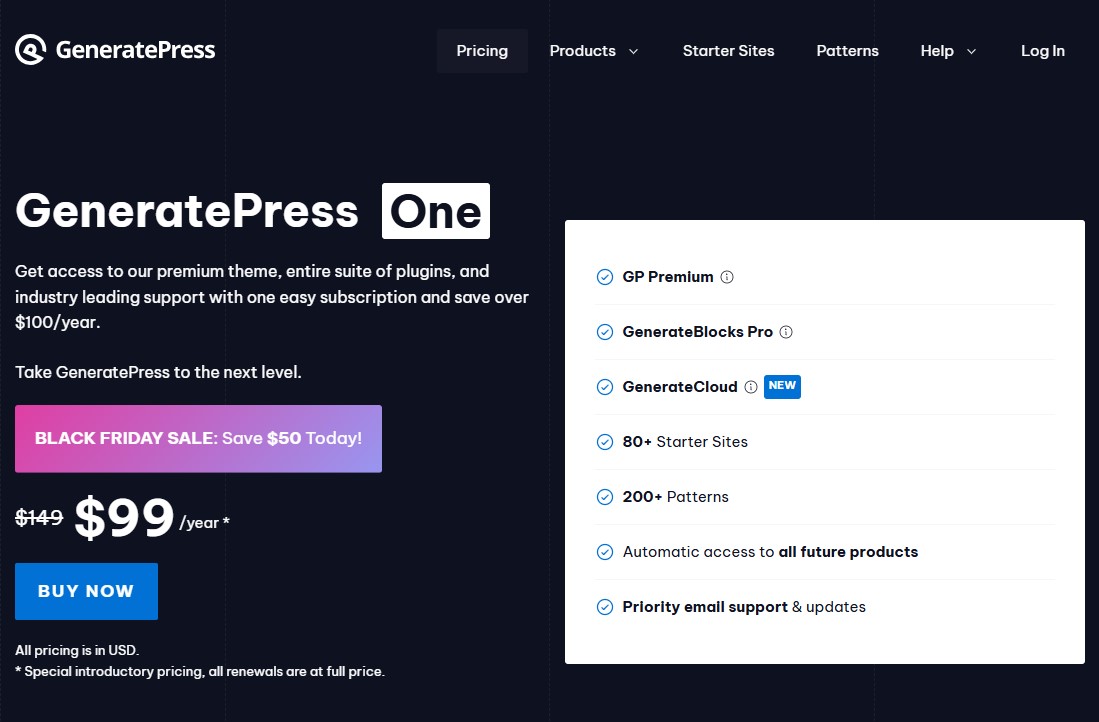
Task: Click the checkmark next to 80+ Starter Sites
Action: pos(605,442)
